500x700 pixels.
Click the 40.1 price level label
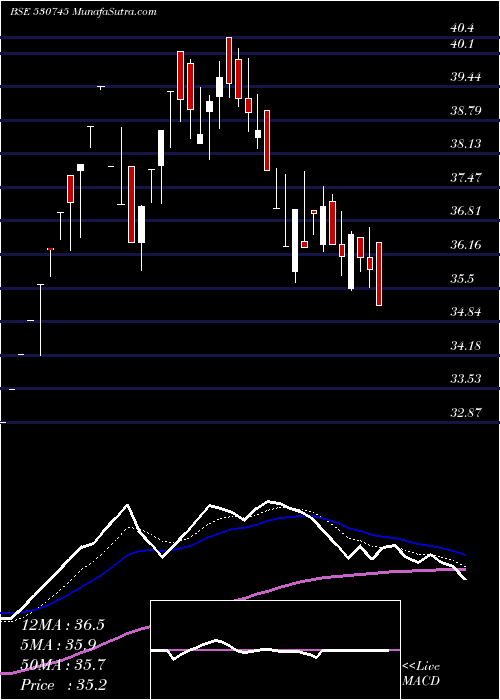click(462, 44)
